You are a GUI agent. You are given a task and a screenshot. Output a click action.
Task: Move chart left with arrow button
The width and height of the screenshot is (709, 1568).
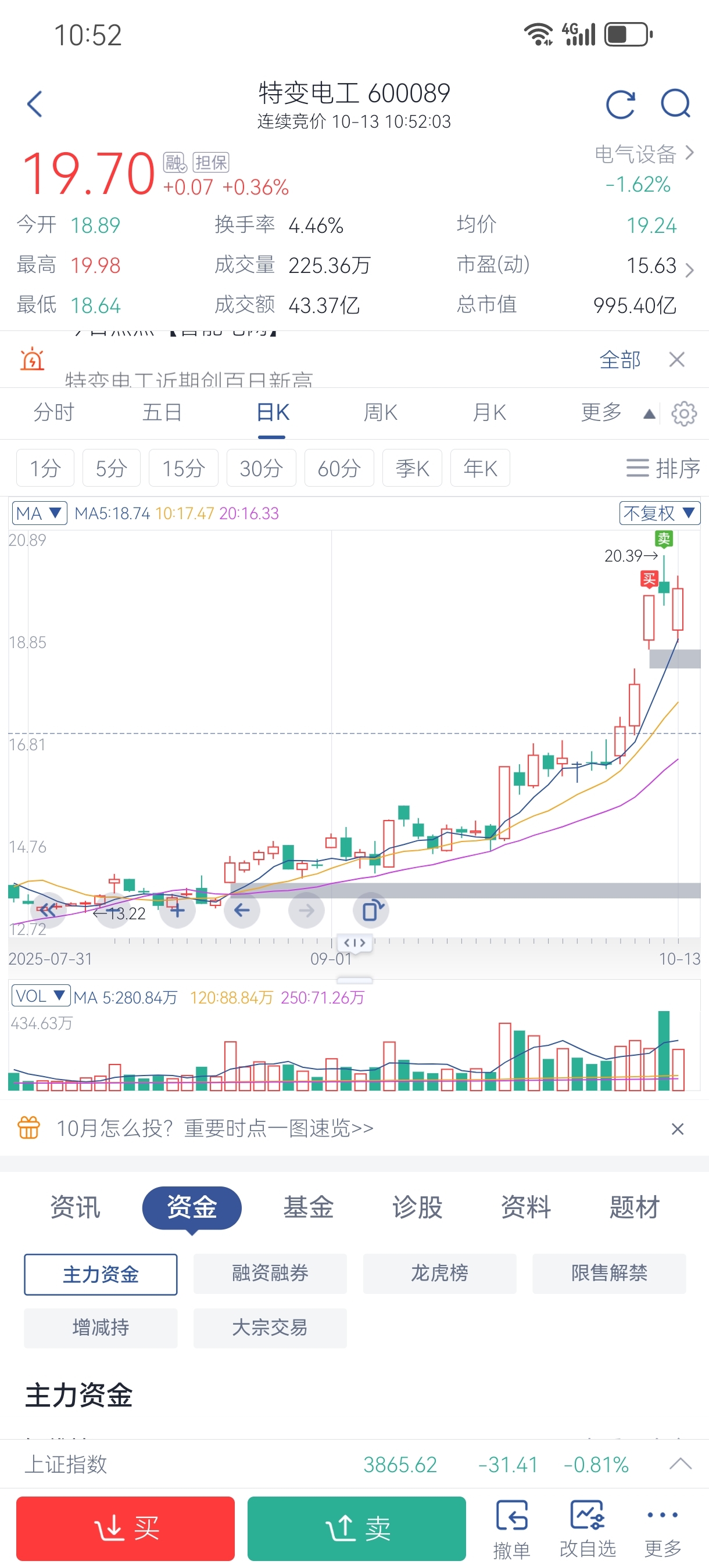tap(242, 911)
